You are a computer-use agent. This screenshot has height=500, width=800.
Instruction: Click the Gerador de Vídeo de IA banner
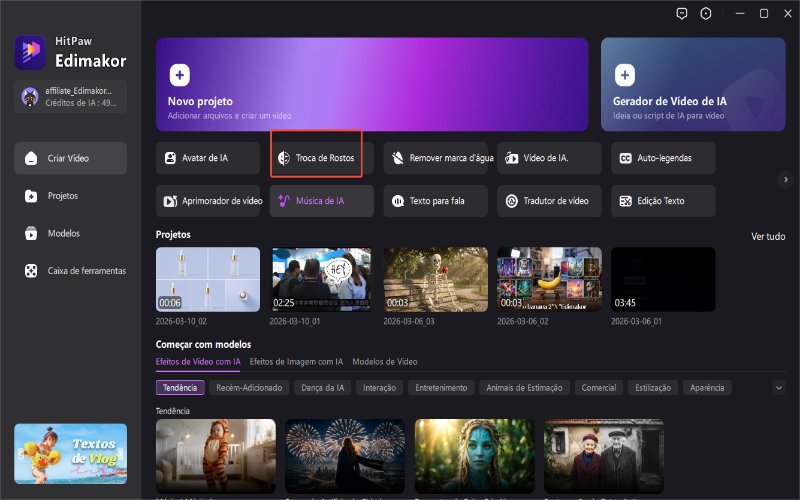point(693,84)
